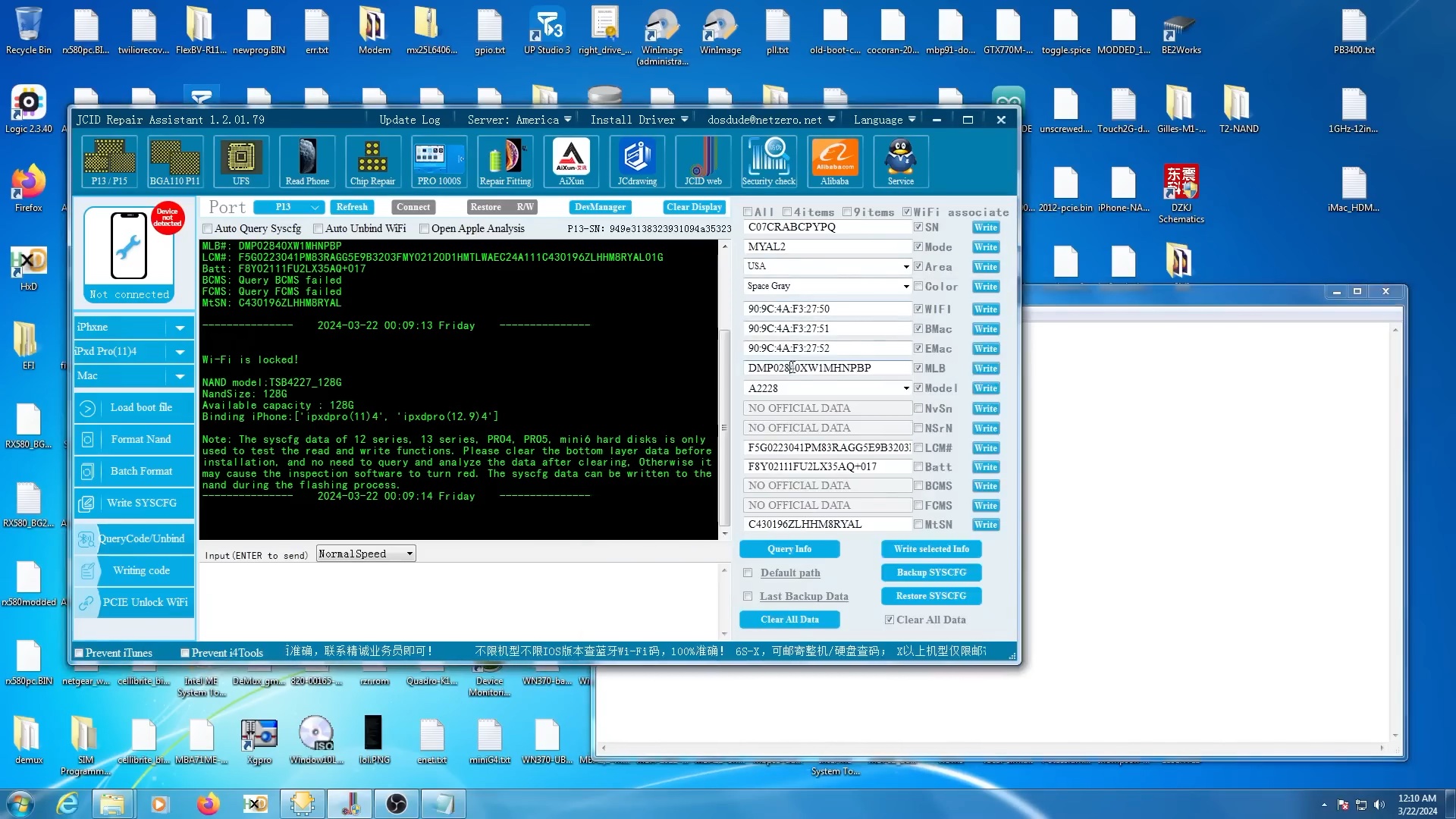Click the Connect button
The height and width of the screenshot is (819, 1456).
click(413, 207)
